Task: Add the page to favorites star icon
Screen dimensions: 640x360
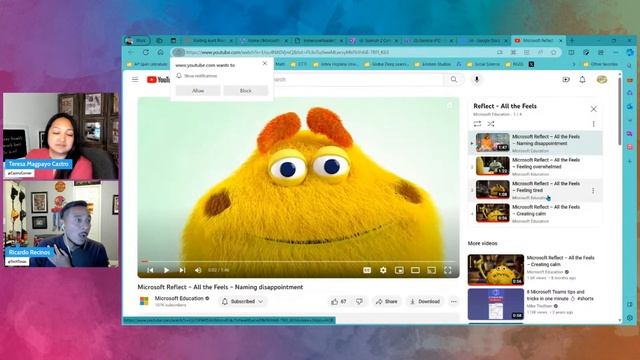Action: pos(553,52)
